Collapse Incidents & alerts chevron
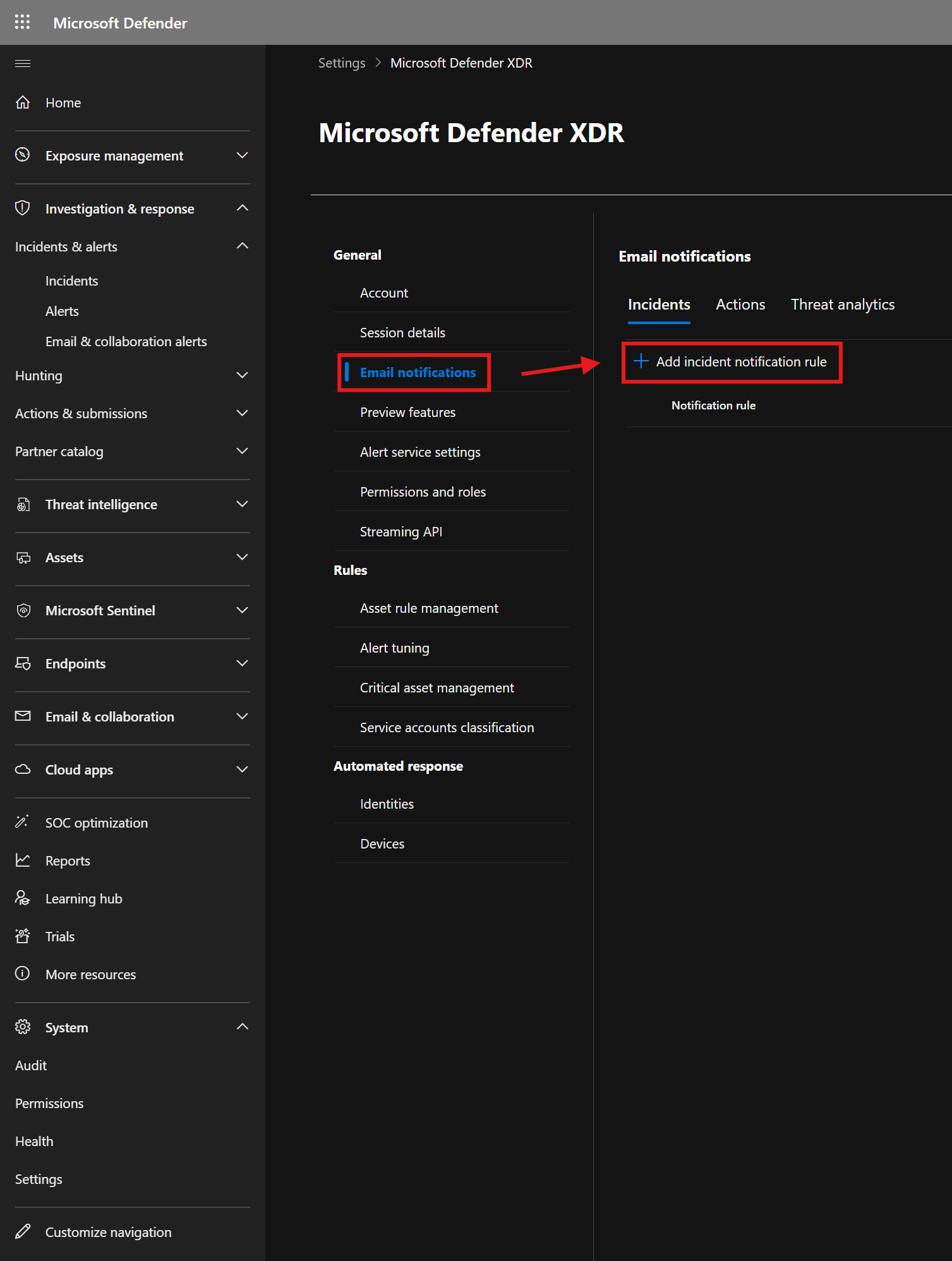Viewport: 952px width, 1261px height. click(x=242, y=246)
